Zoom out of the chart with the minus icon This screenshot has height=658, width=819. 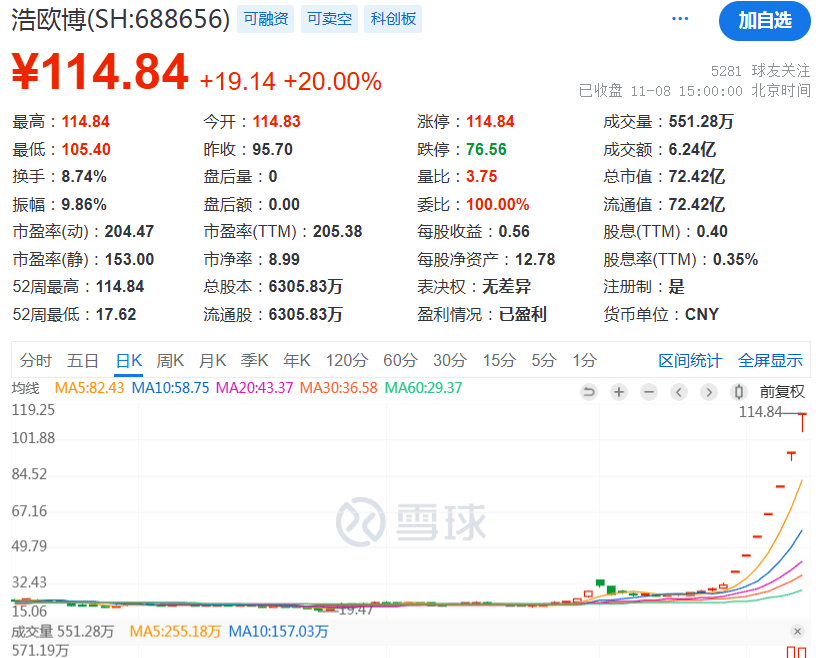648,392
